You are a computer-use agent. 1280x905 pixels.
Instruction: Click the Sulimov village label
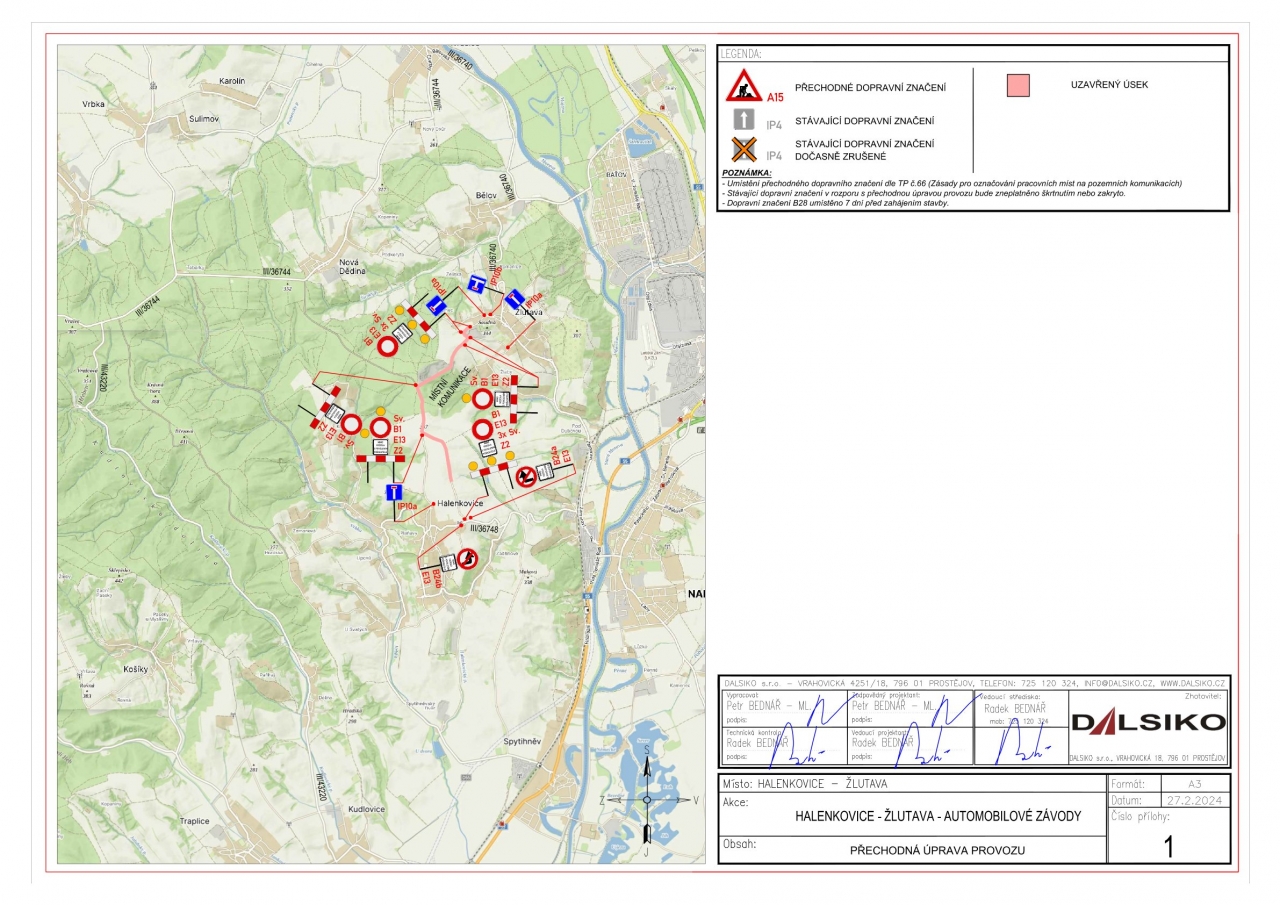pos(204,118)
